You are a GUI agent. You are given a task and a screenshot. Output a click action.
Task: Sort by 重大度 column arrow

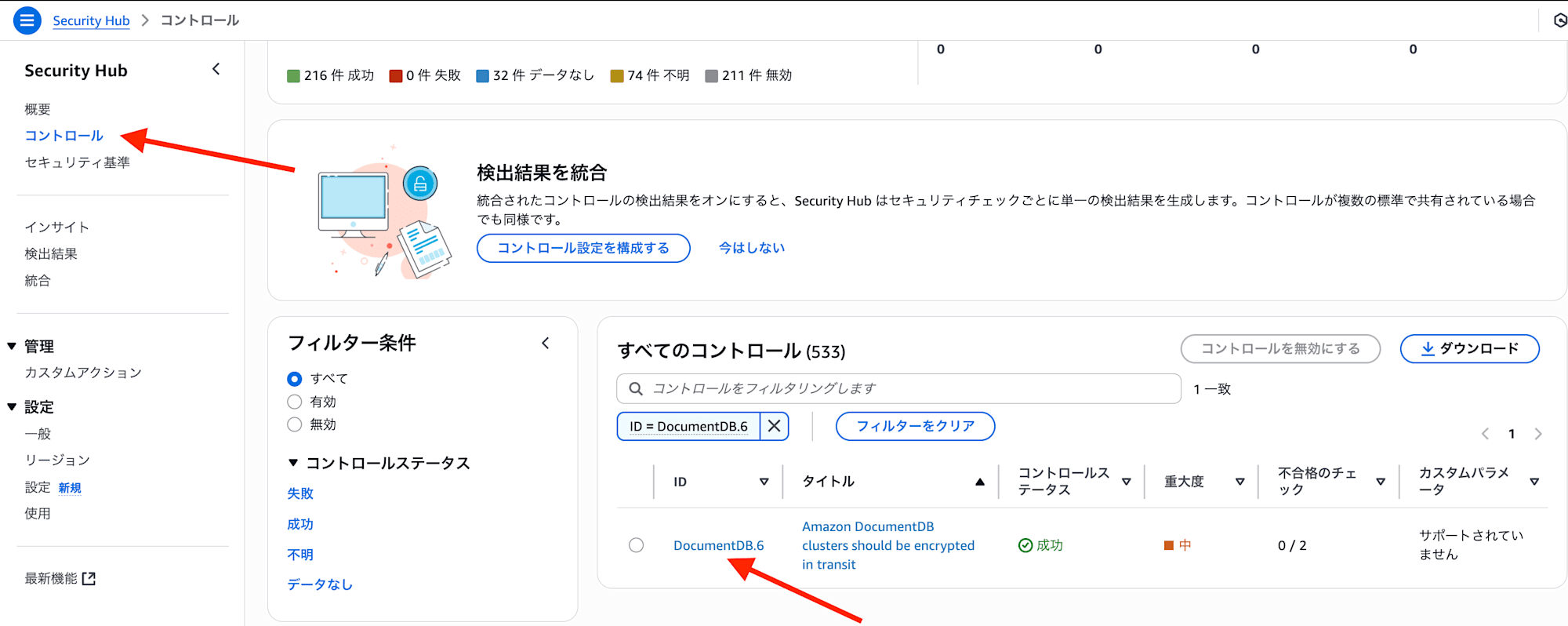tap(1240, 482)
